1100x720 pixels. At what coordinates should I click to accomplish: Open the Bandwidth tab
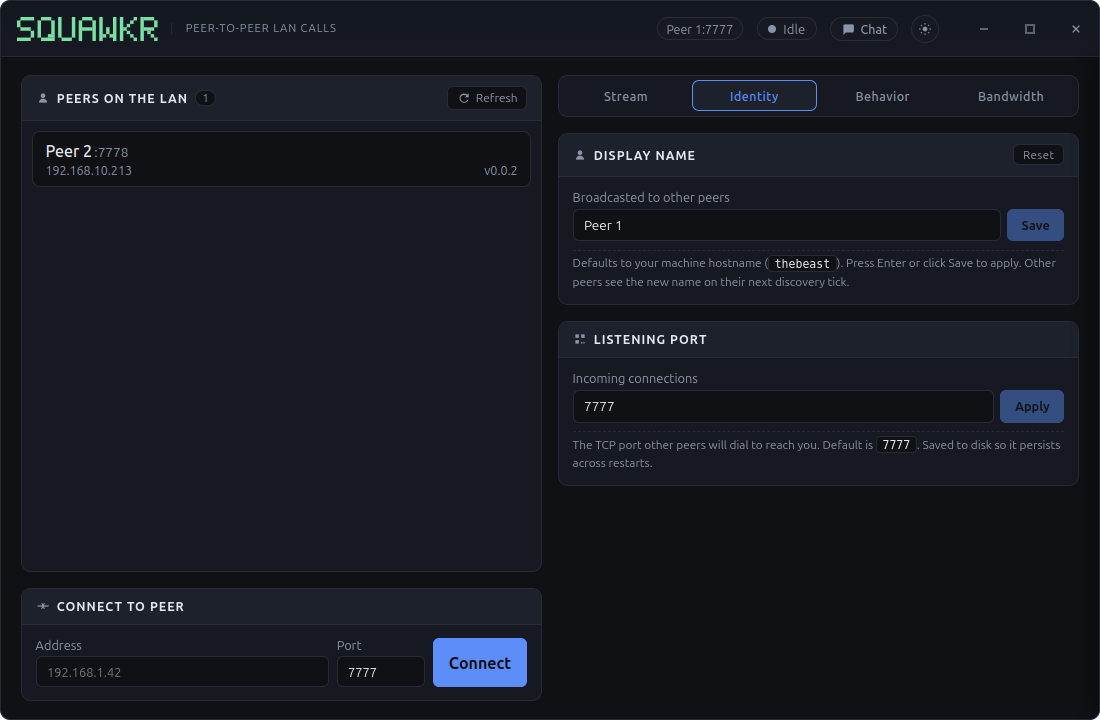1010,96
